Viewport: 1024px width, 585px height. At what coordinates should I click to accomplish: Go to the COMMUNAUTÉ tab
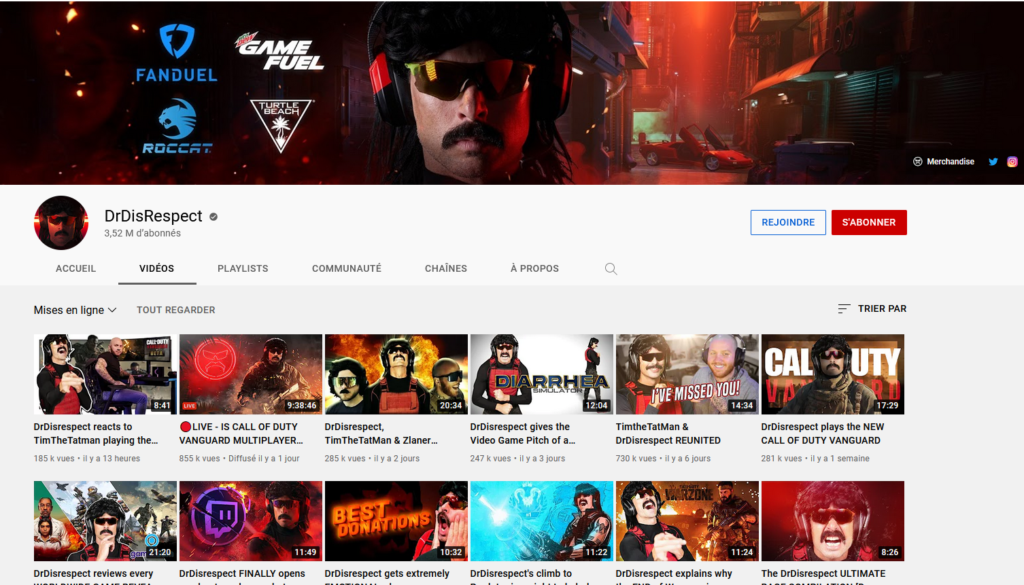(347, 268)
